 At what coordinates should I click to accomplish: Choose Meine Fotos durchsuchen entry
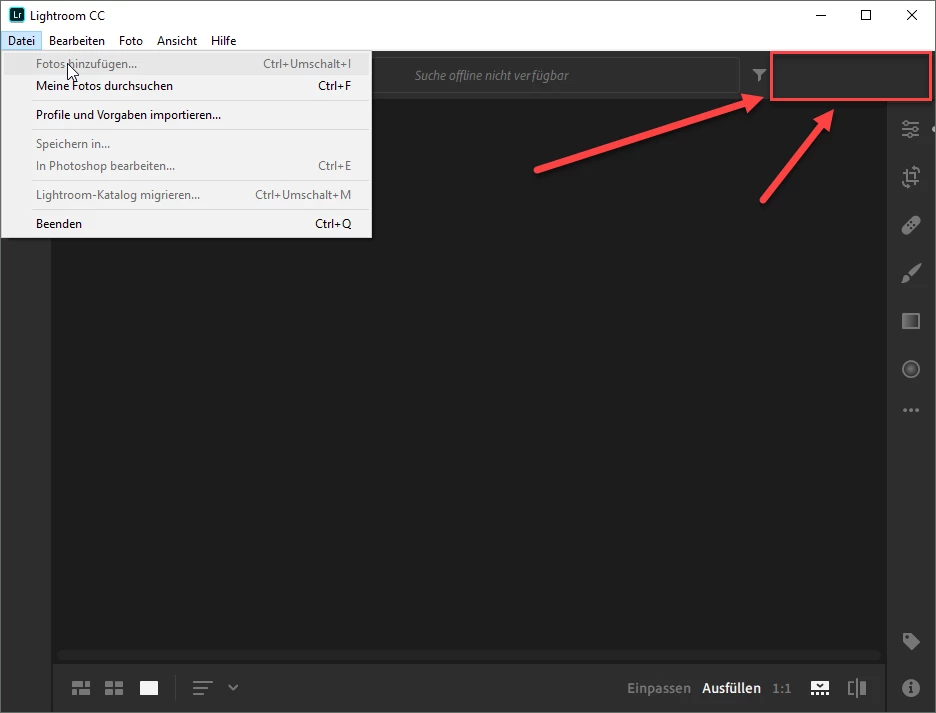click(x=186, y=86)
